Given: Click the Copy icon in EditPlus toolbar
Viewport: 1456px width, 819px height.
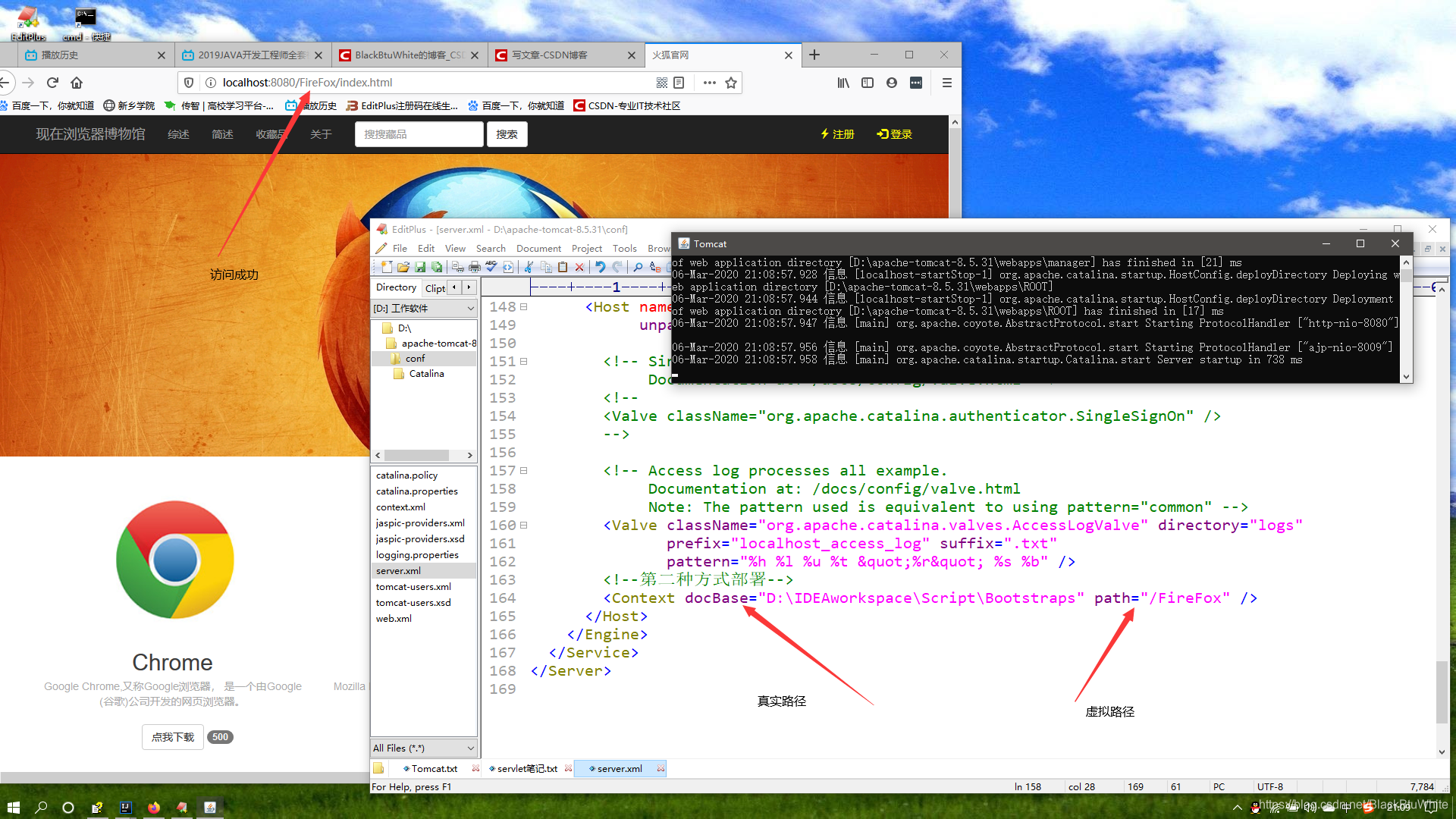Looking at the screenshot, I should point(546,267).
